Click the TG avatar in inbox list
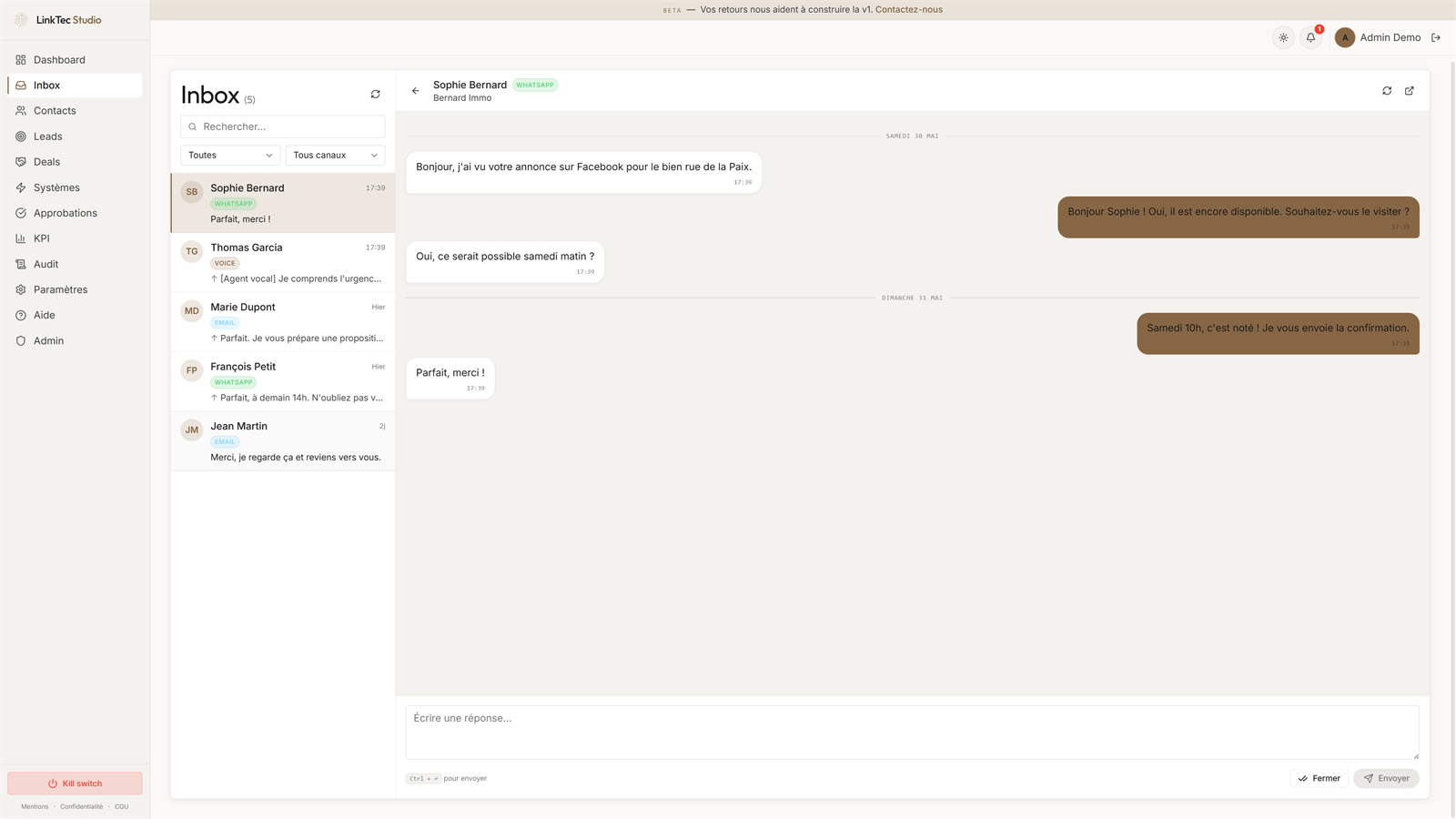This screenshot has height=819, width=1456. (192, 251)
